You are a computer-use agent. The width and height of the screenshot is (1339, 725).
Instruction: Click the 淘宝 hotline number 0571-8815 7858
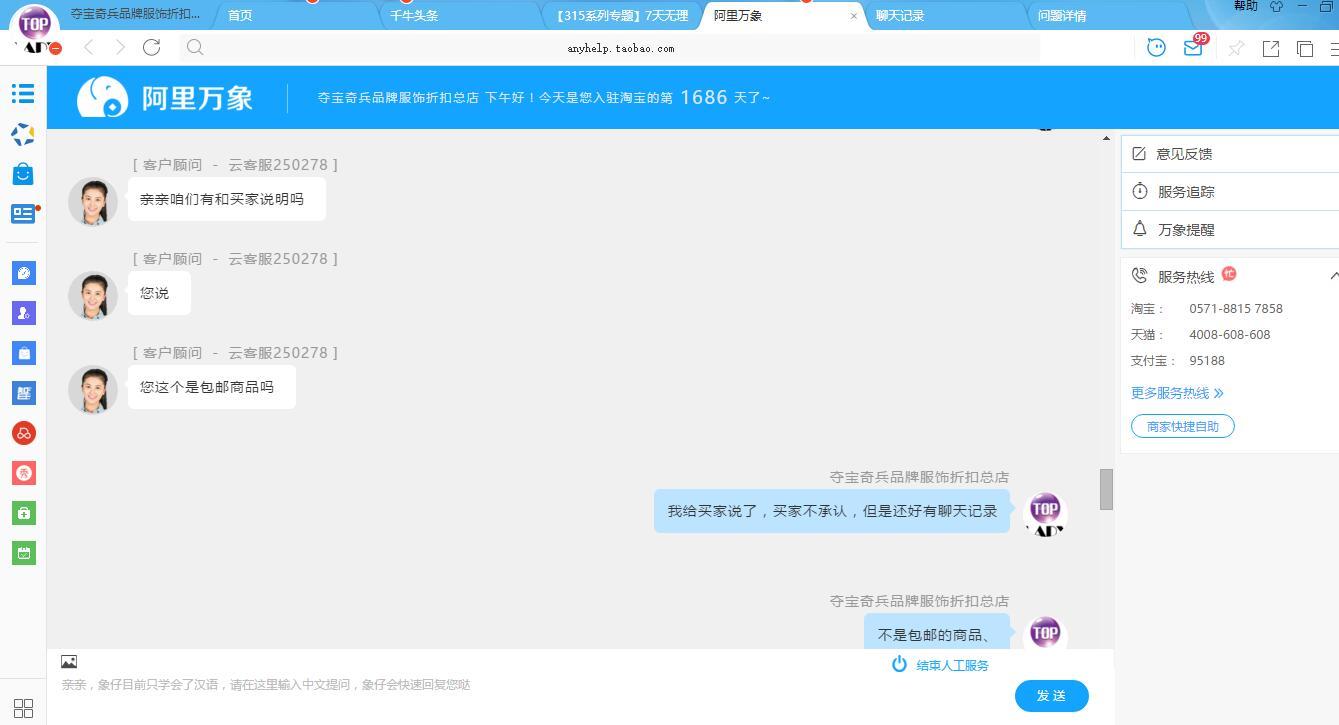coord(1236,309)
